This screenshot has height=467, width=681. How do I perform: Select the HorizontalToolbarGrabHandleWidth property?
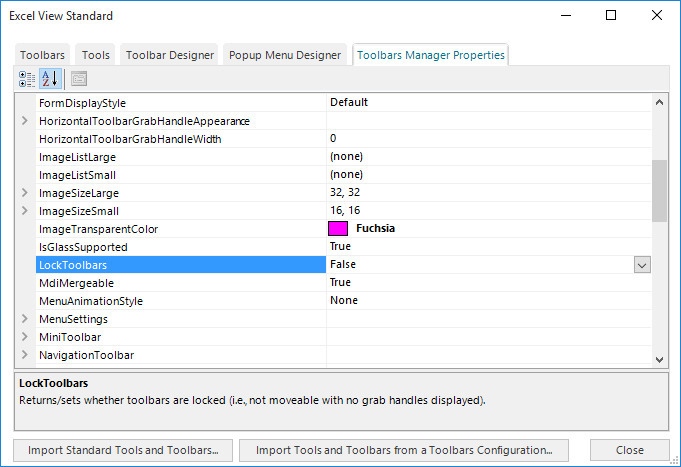[x=130, y=139]
